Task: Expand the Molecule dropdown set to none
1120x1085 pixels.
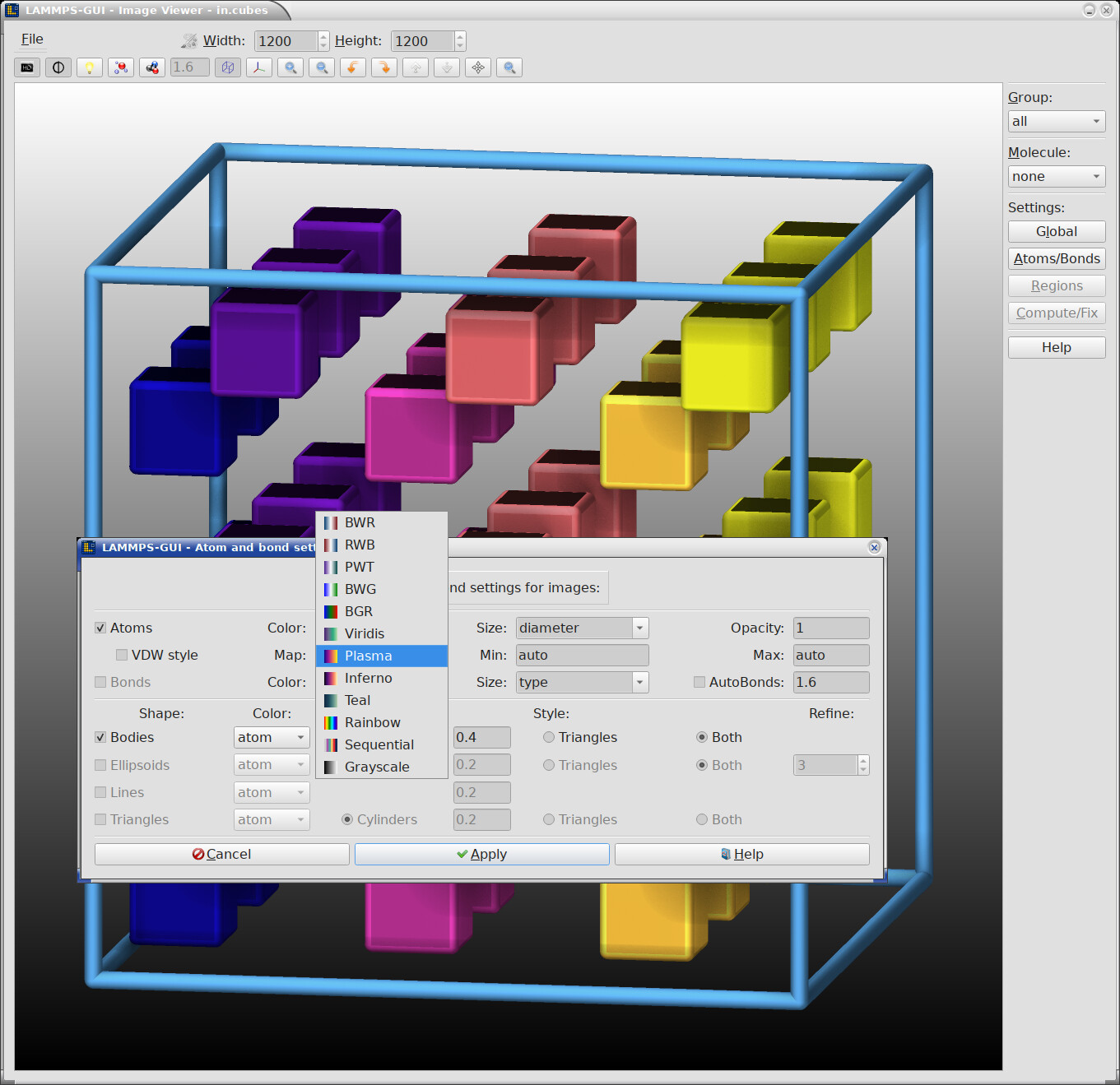Action: [x=1056, y=177]
